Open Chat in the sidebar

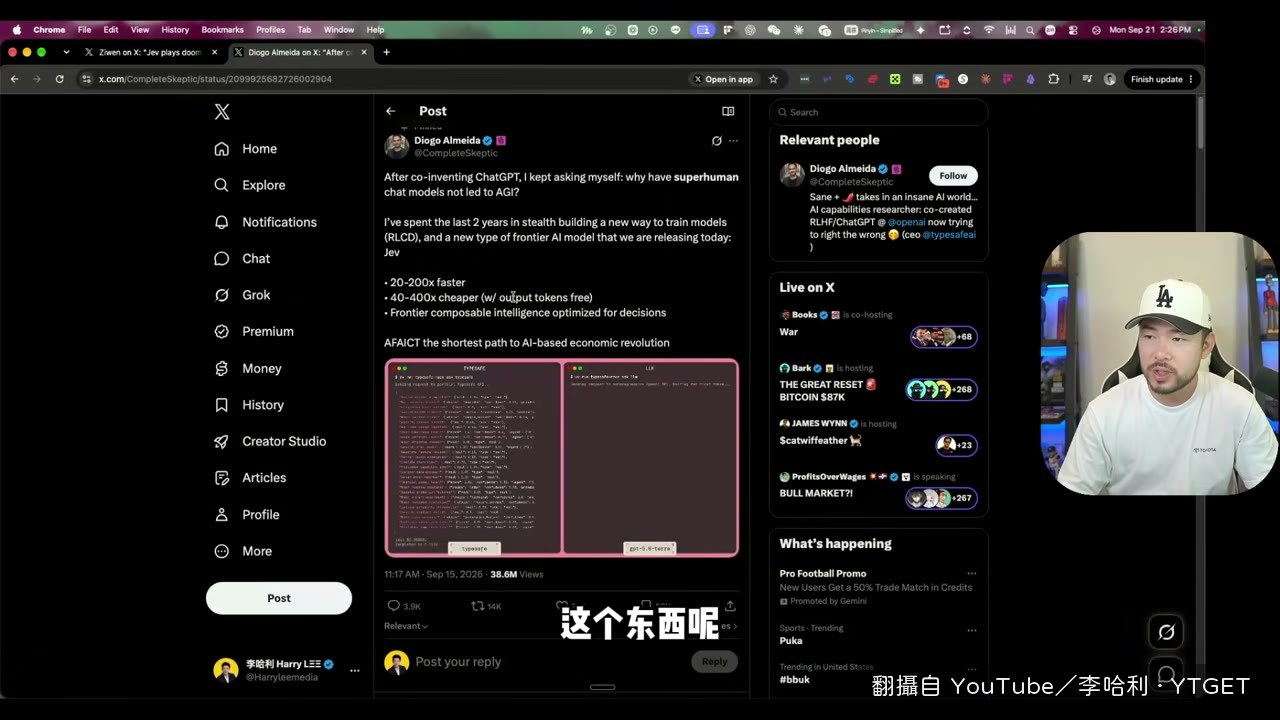click(242, 258)
